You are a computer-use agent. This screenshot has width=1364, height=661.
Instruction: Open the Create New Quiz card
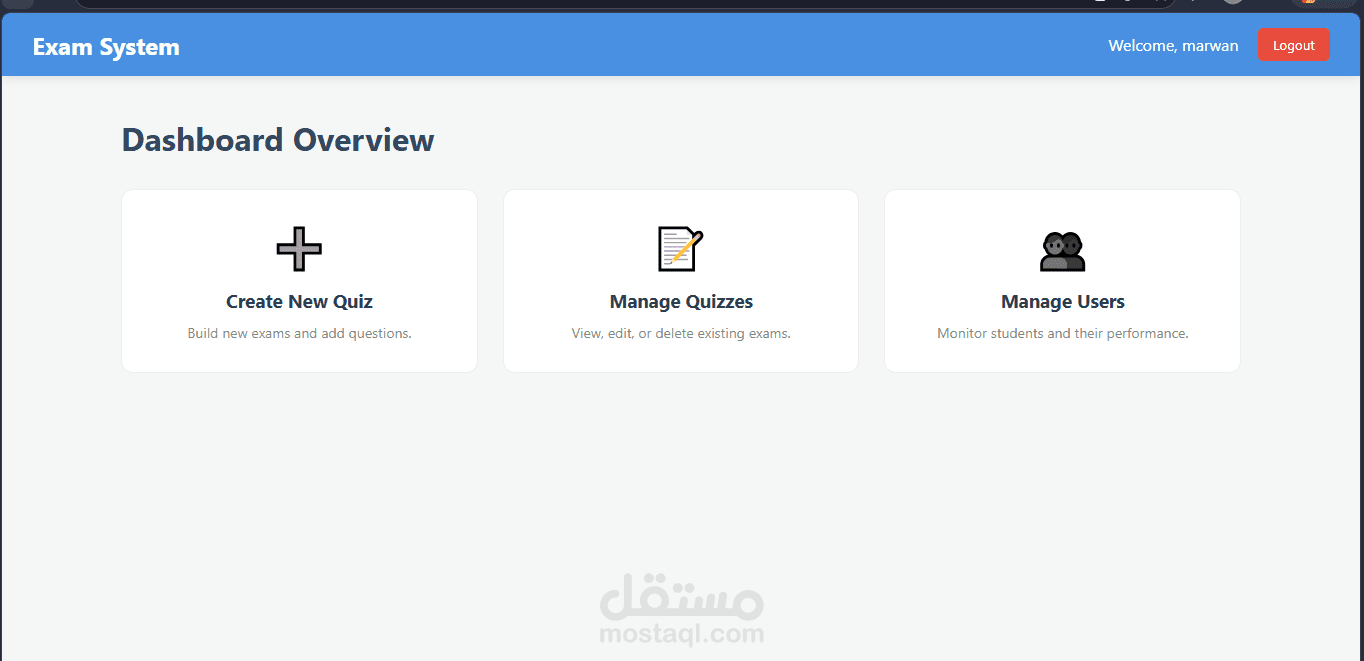tap(299, 280)
